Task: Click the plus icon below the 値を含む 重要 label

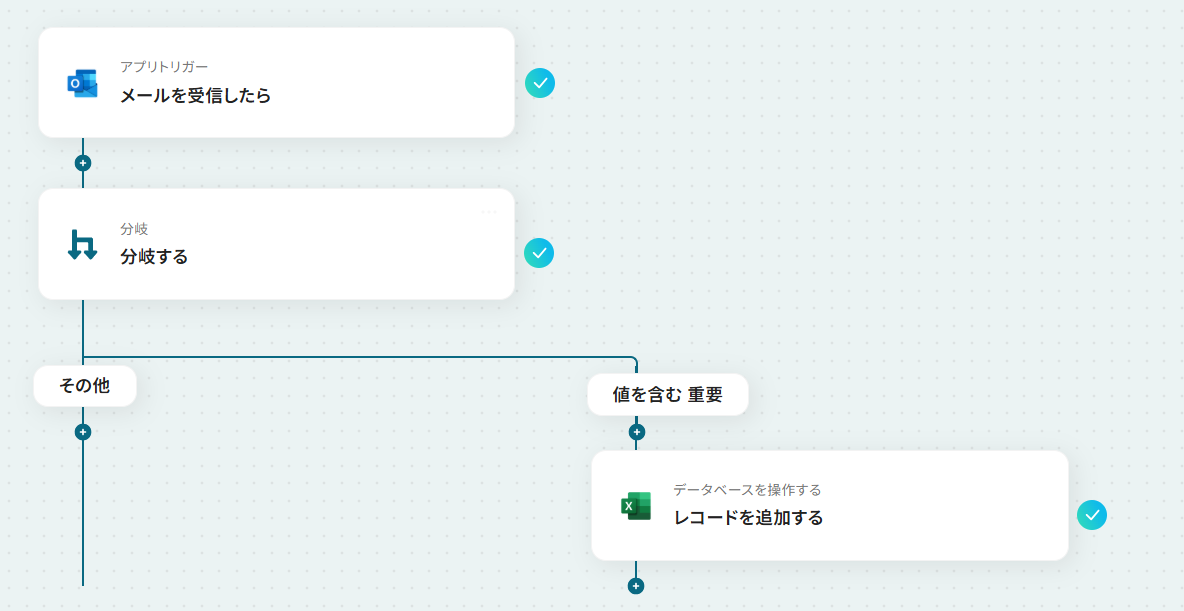Action: tap(637, 431)
